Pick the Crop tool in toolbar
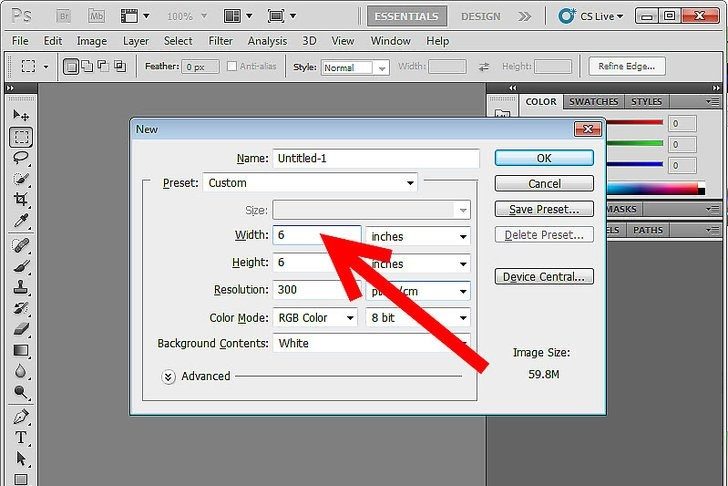This screenshot has height=486, width=728. pos(21,201)
